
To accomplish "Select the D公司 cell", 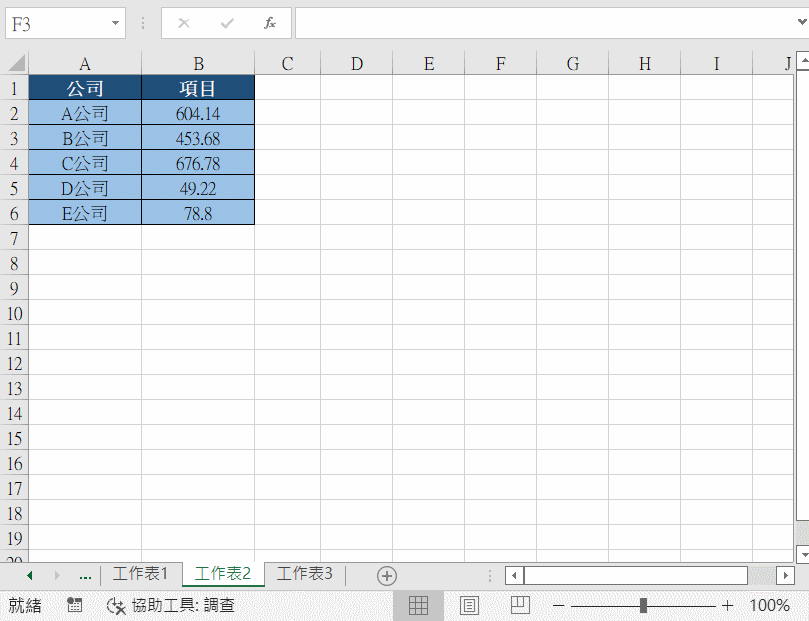I will [x=85, y=188].
